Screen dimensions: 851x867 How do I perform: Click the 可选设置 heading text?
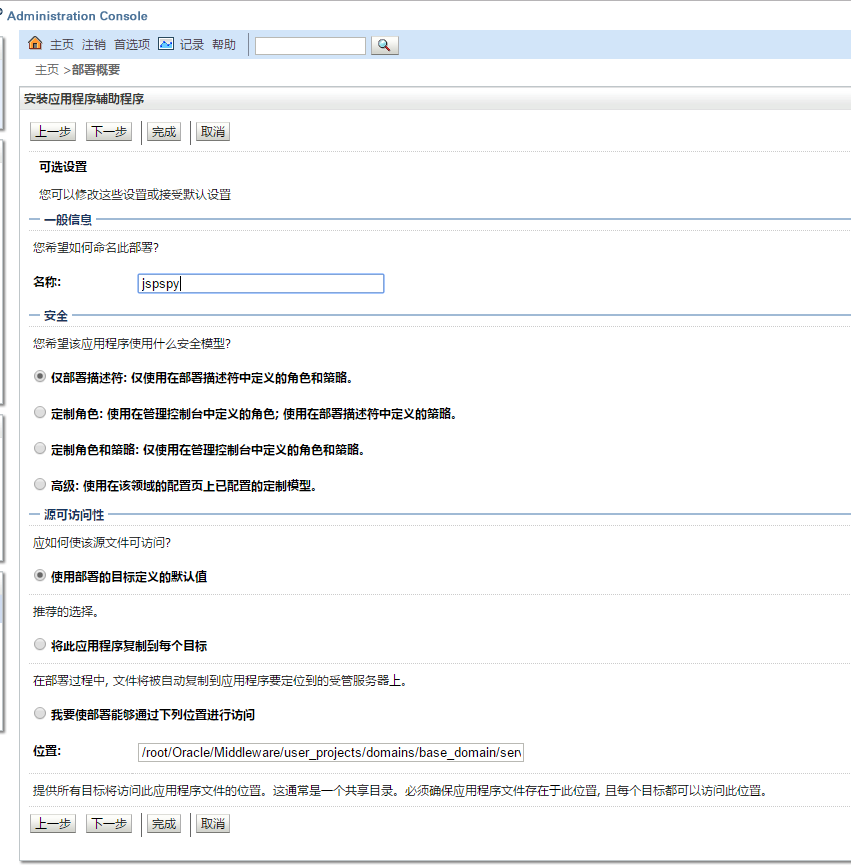63,167
